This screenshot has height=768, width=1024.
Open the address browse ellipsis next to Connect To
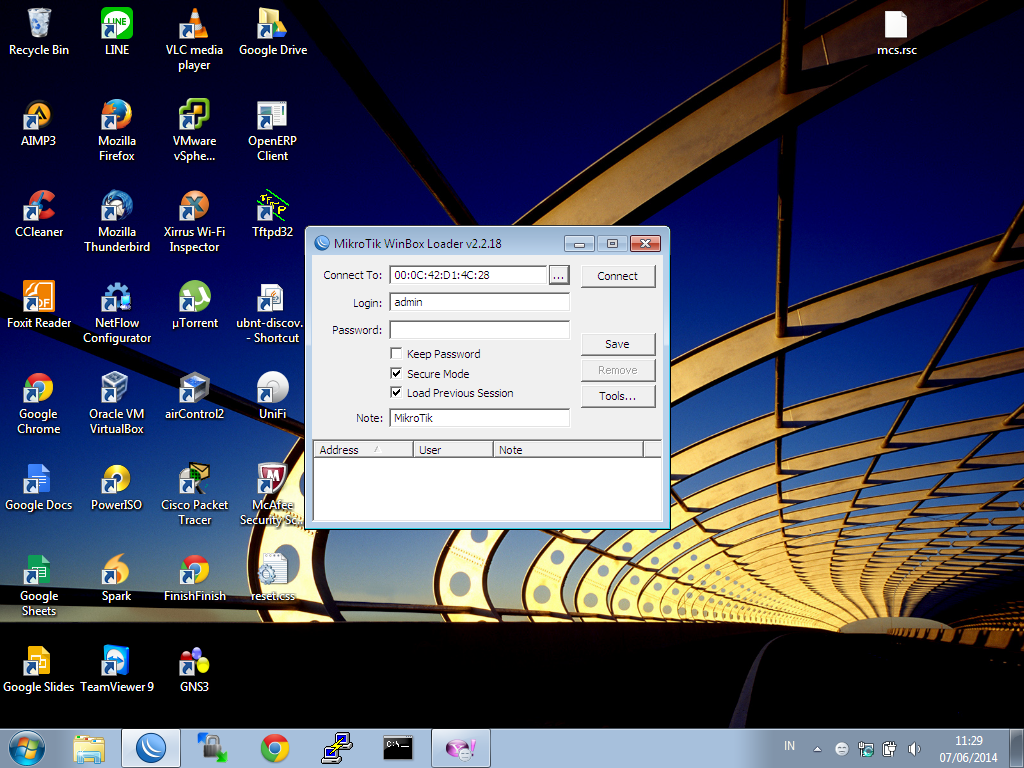coord(559,275)
